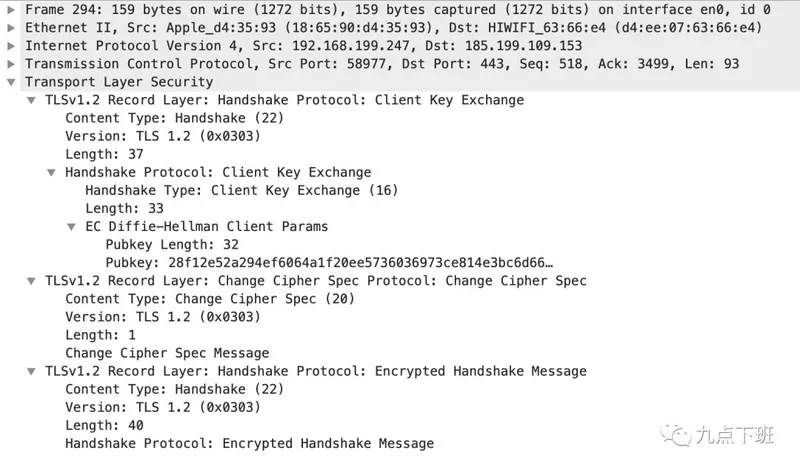Collapse the Client Key Exchange record layer arrow
Screen dimensions: 800x470
(32, 100)
